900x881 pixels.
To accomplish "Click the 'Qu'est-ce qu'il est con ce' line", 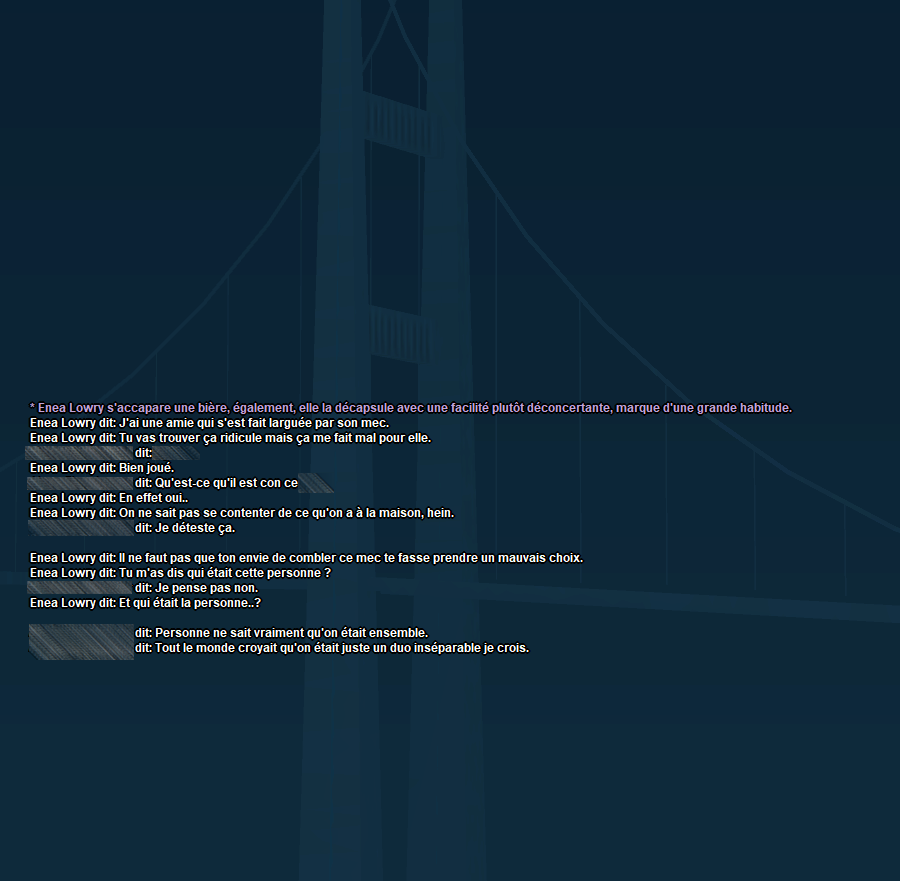I will click(x=220, y=483).
